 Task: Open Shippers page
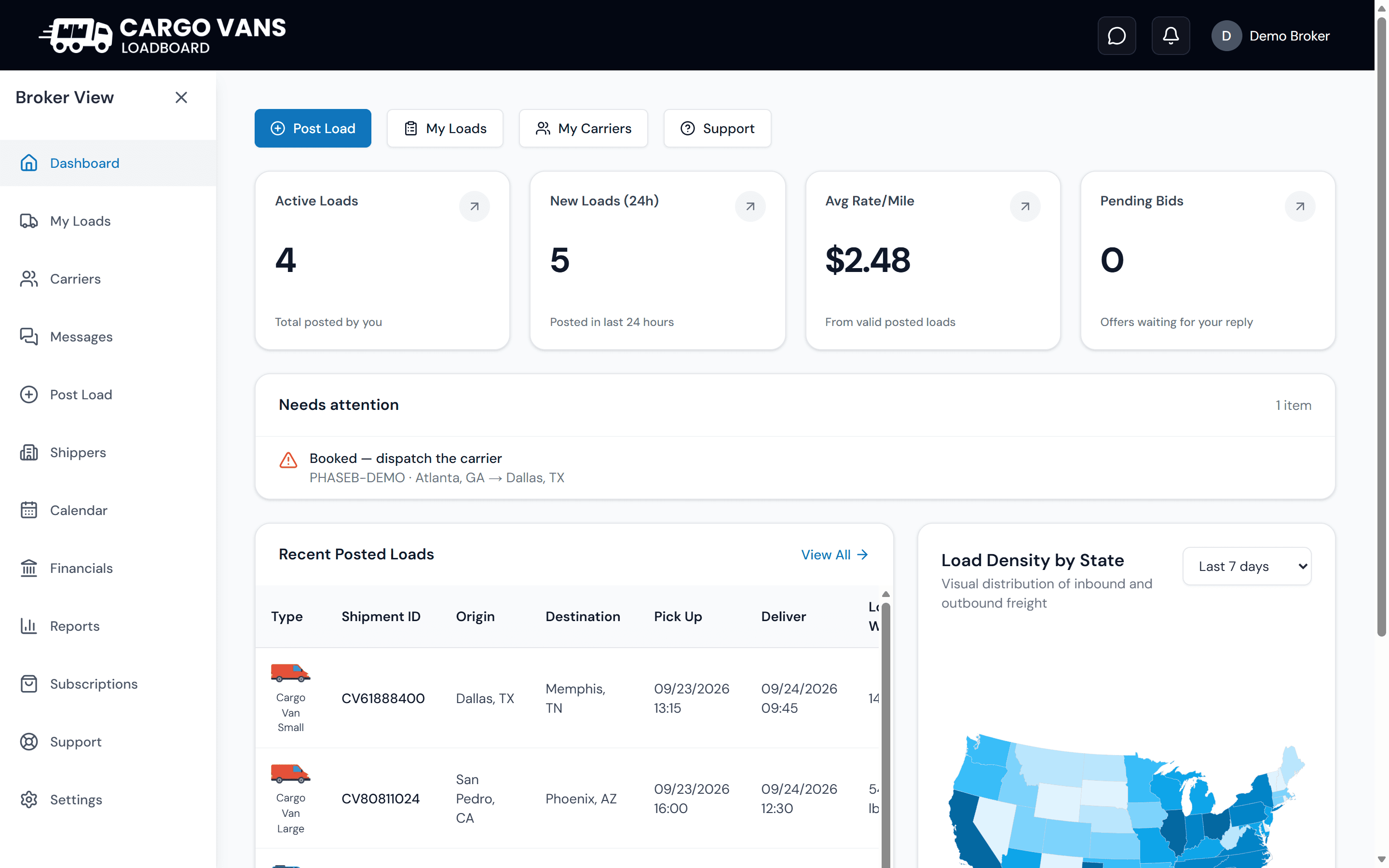[108, 452]
